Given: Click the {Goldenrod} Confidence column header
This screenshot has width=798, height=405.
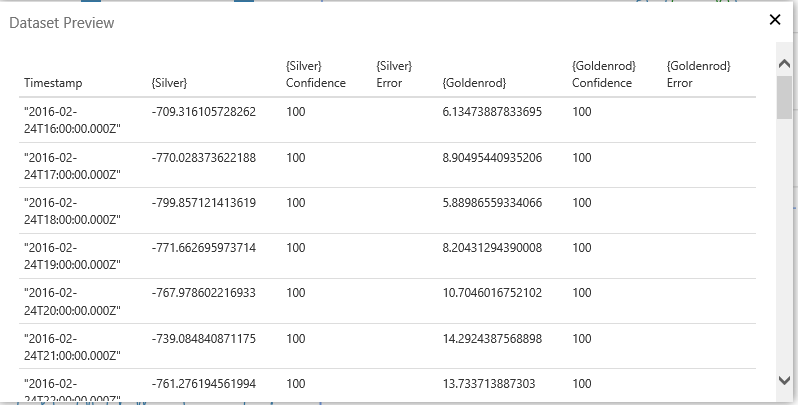Looking at the screenshot, I should [x=602, y=75].
